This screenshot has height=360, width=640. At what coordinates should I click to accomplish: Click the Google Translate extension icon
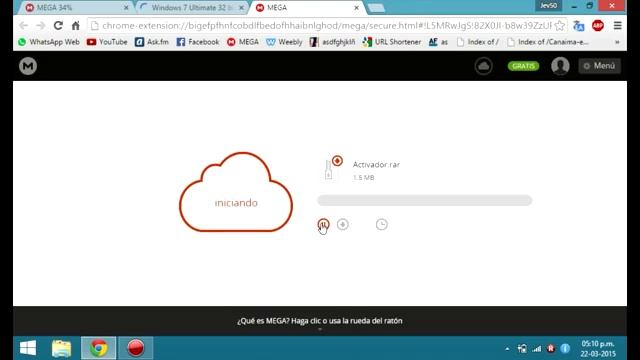(579, 26)
